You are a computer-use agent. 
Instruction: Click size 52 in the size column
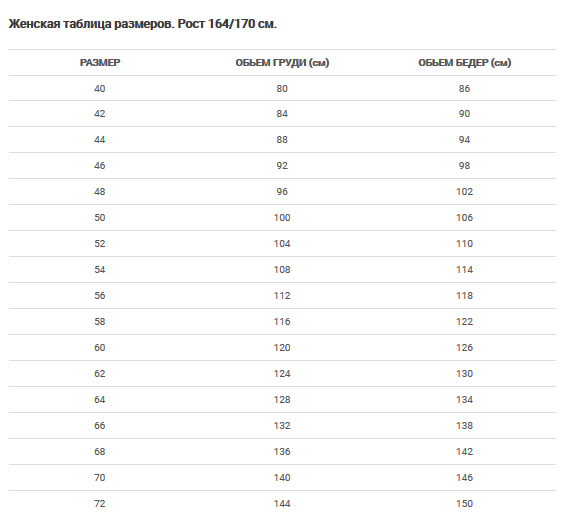tap(100, 244)
